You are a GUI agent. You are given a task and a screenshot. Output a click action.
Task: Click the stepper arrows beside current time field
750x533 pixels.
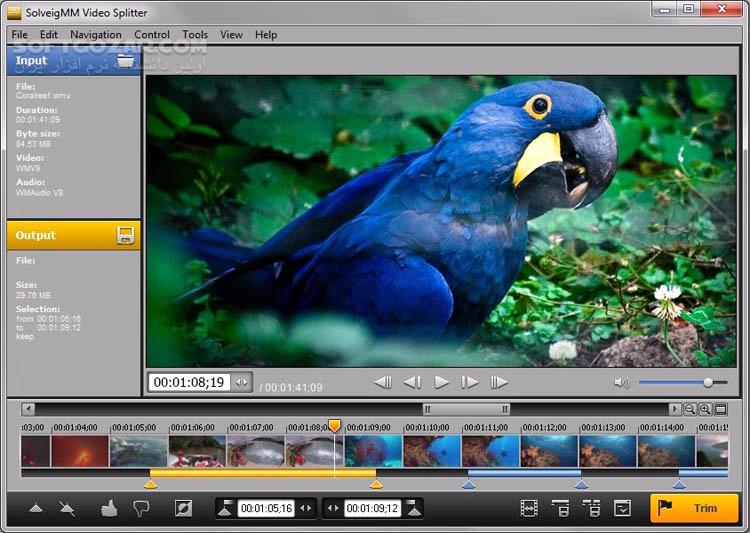tap(242, 382)
